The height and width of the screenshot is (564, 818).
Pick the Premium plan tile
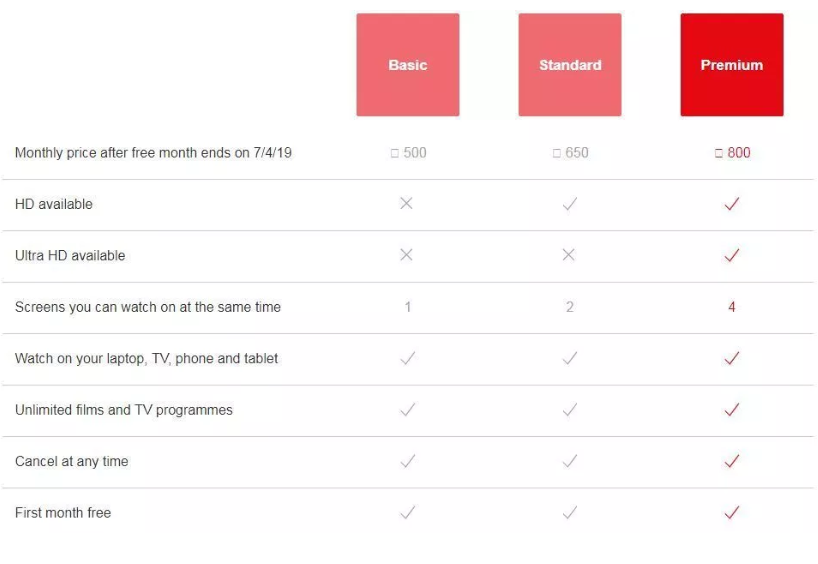point(732,65)
